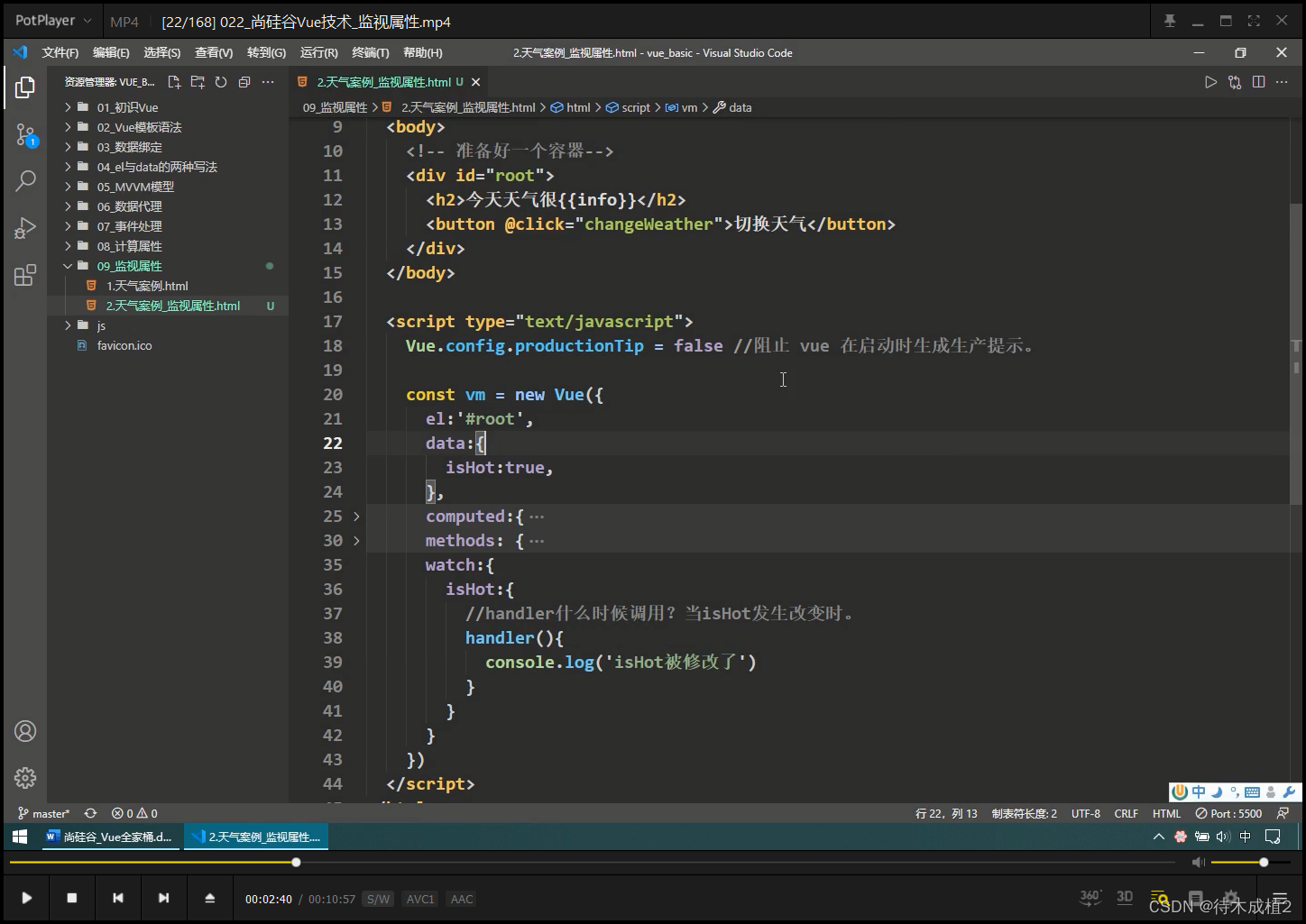
Task: Toggle the S/W decoder indicator
Action: click(378, 899)
